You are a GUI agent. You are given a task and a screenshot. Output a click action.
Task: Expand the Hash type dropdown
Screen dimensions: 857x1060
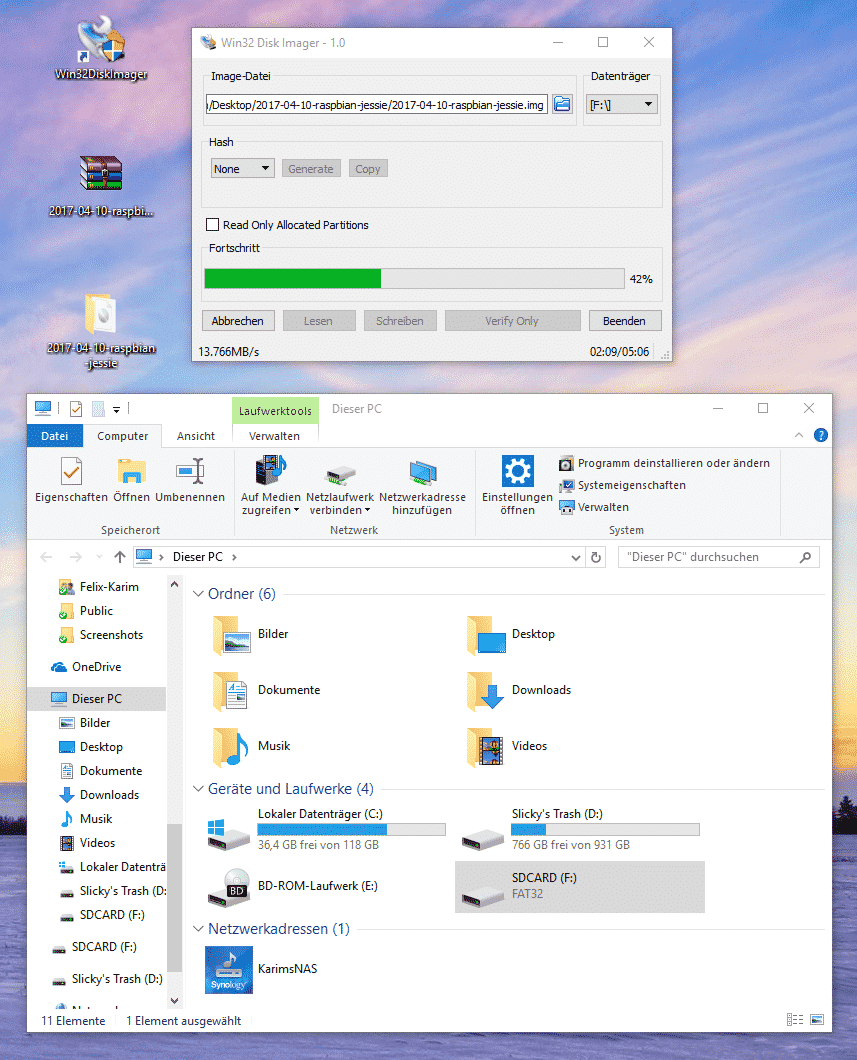pyautogui.click(x=242, y=169)
